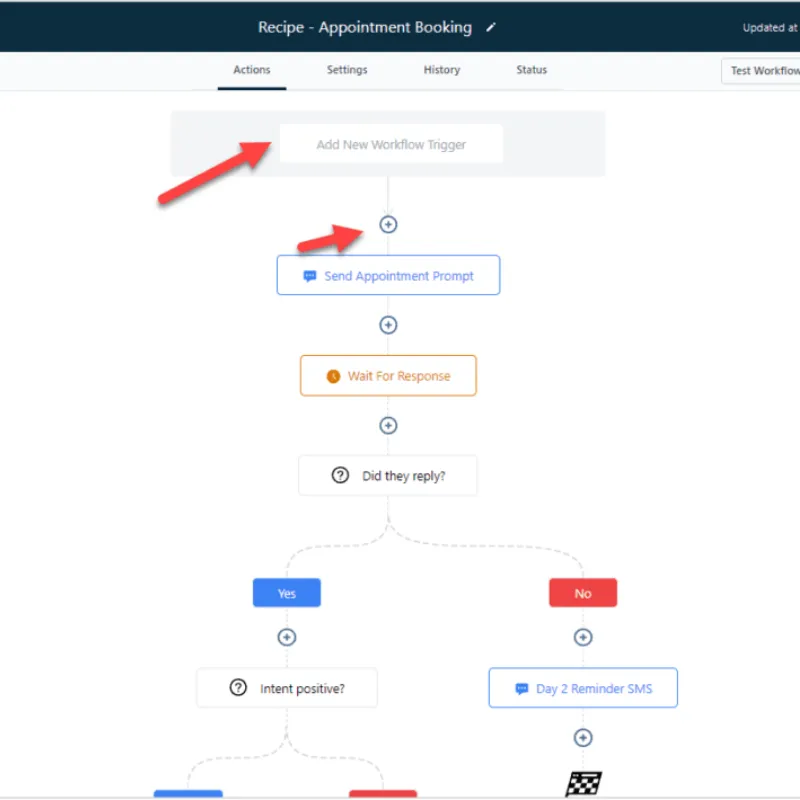Click the clock icon in Wait For Response
The height and width of the screenshot is (800, 800).
pos(333,377)
